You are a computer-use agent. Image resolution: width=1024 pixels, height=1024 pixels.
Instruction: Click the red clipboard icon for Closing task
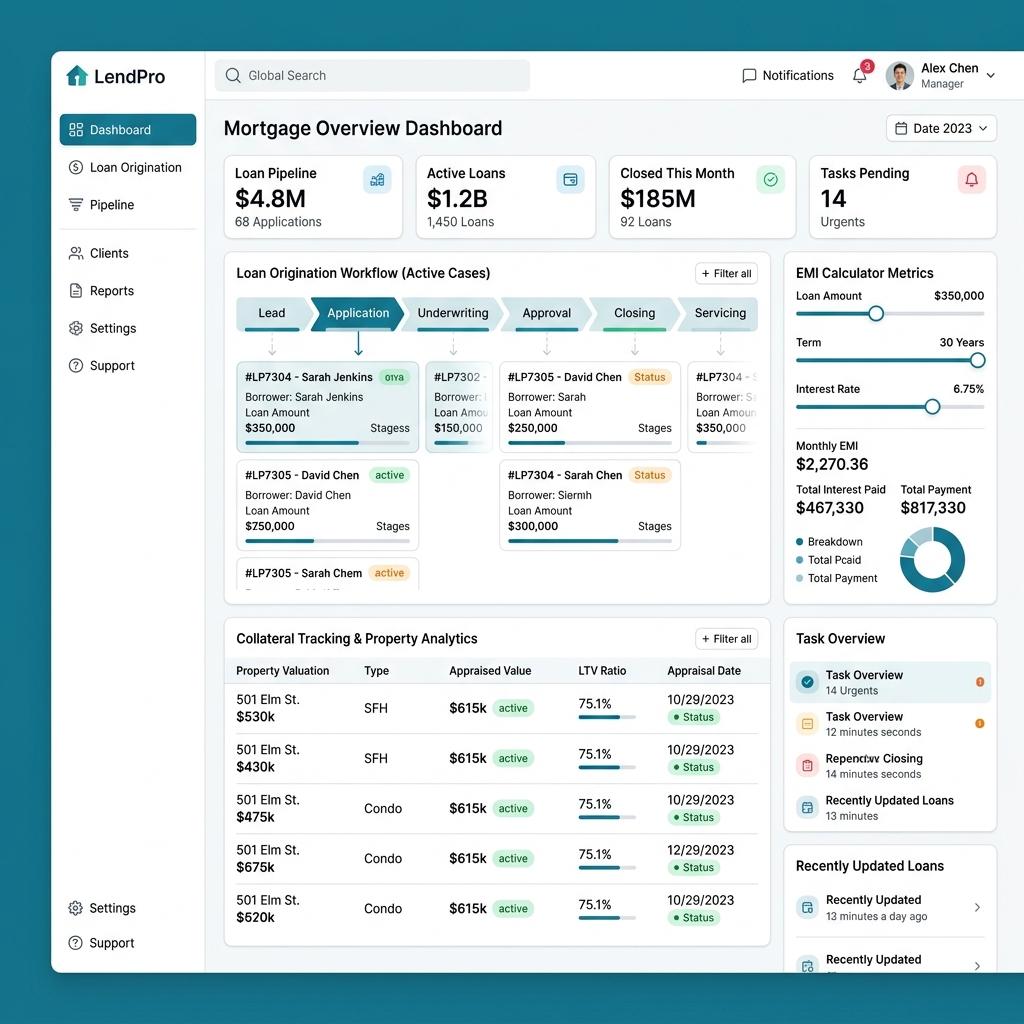[807, 766]
